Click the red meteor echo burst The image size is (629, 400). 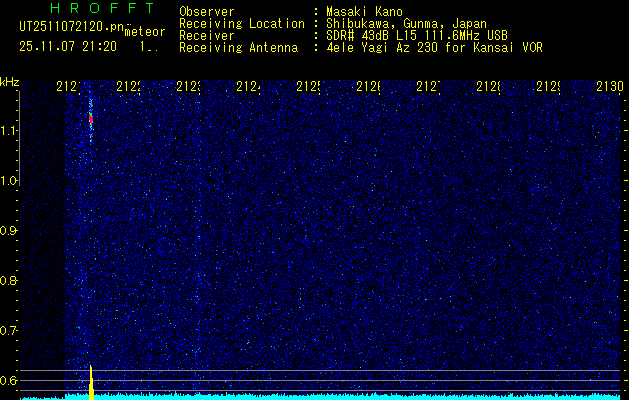click(91, 119)
